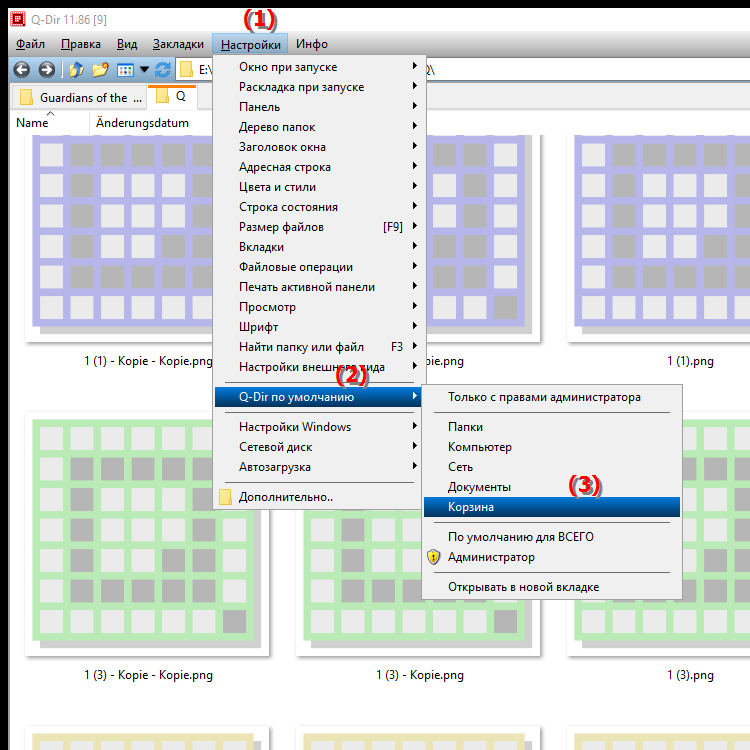Select По умолчанию для ВСЕГО
The width and height of the screenshot is (750, 750).
(551, 537)
